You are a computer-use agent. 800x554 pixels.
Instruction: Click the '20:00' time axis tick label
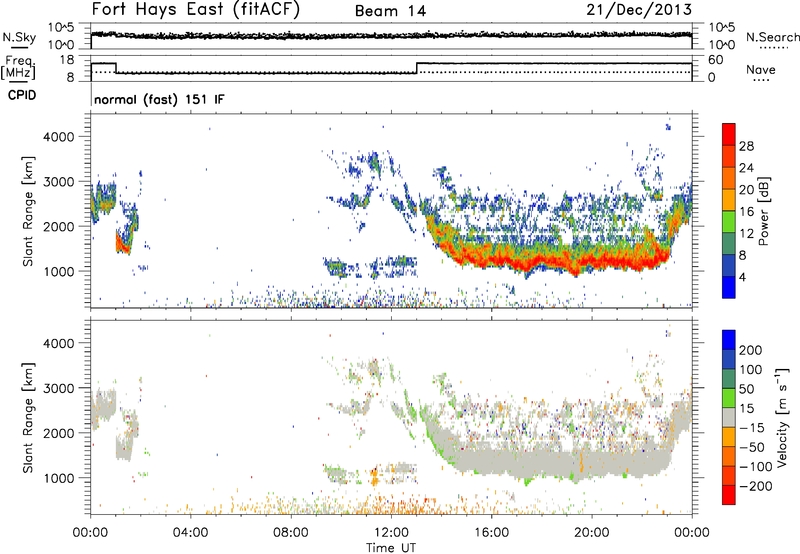[592, 533]
